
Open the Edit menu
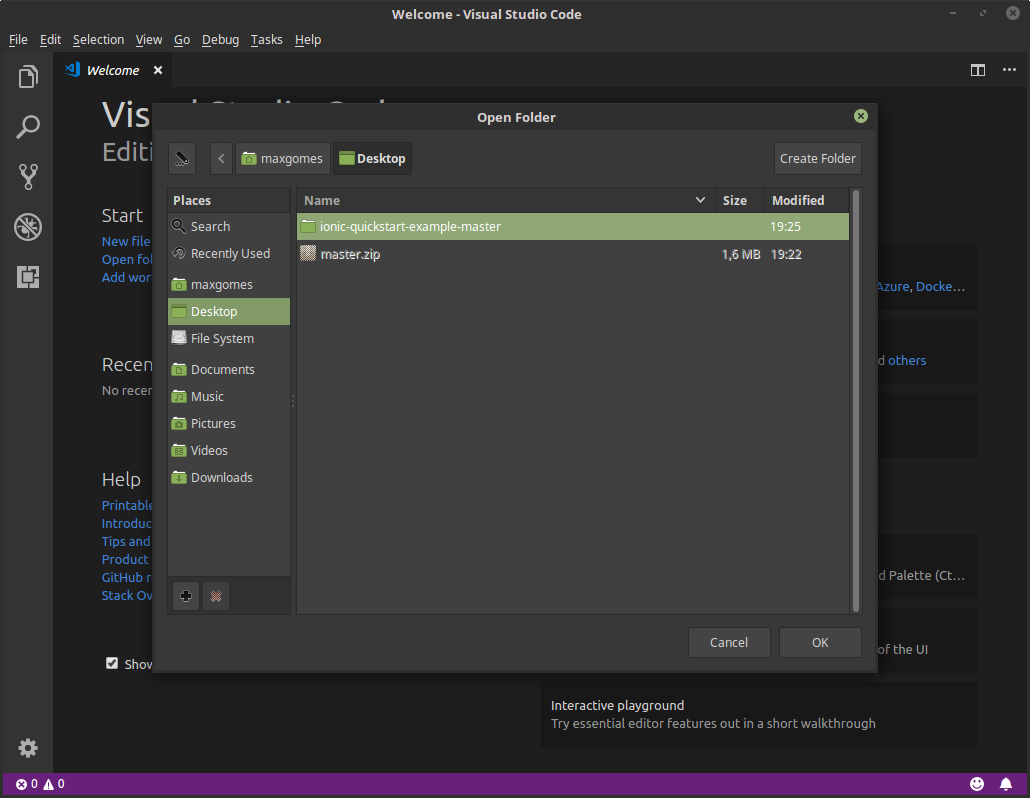[50, 39]
